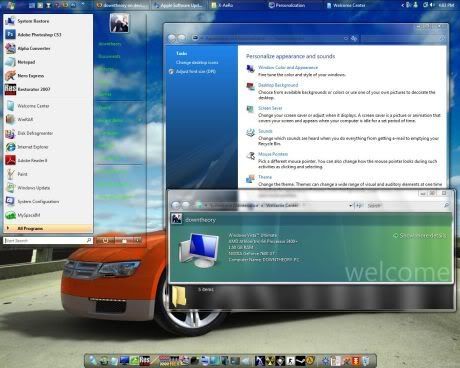Open address bar dropdown in Welcome Center window

click(350, 206)
